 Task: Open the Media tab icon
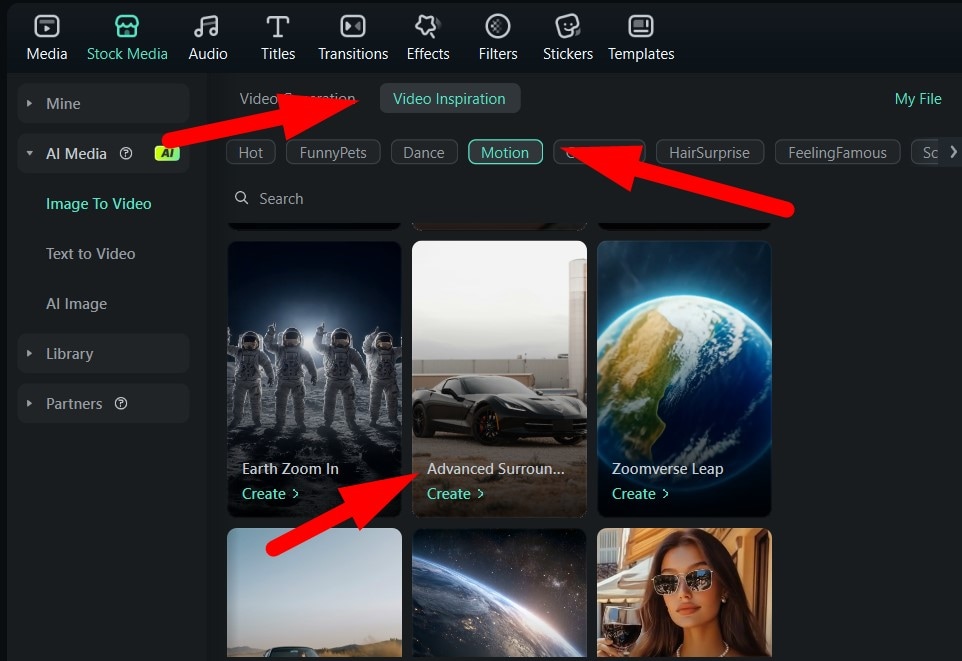tap(47, 26)
